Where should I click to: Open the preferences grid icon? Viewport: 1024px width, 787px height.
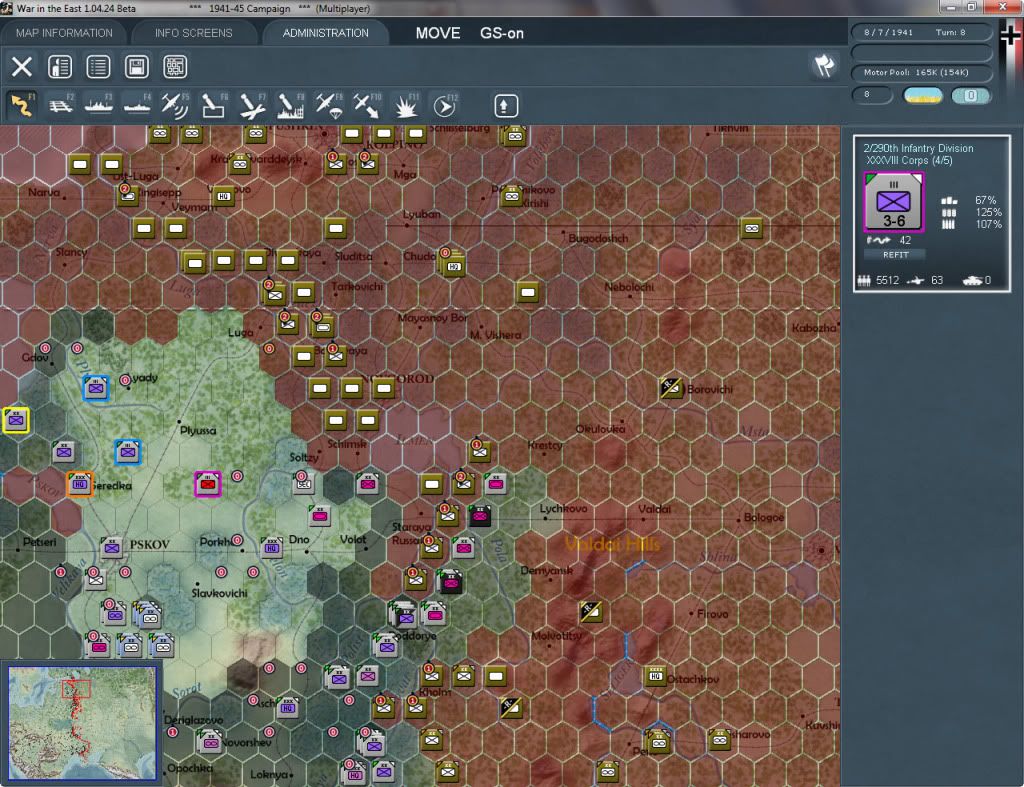click(175, 67)
